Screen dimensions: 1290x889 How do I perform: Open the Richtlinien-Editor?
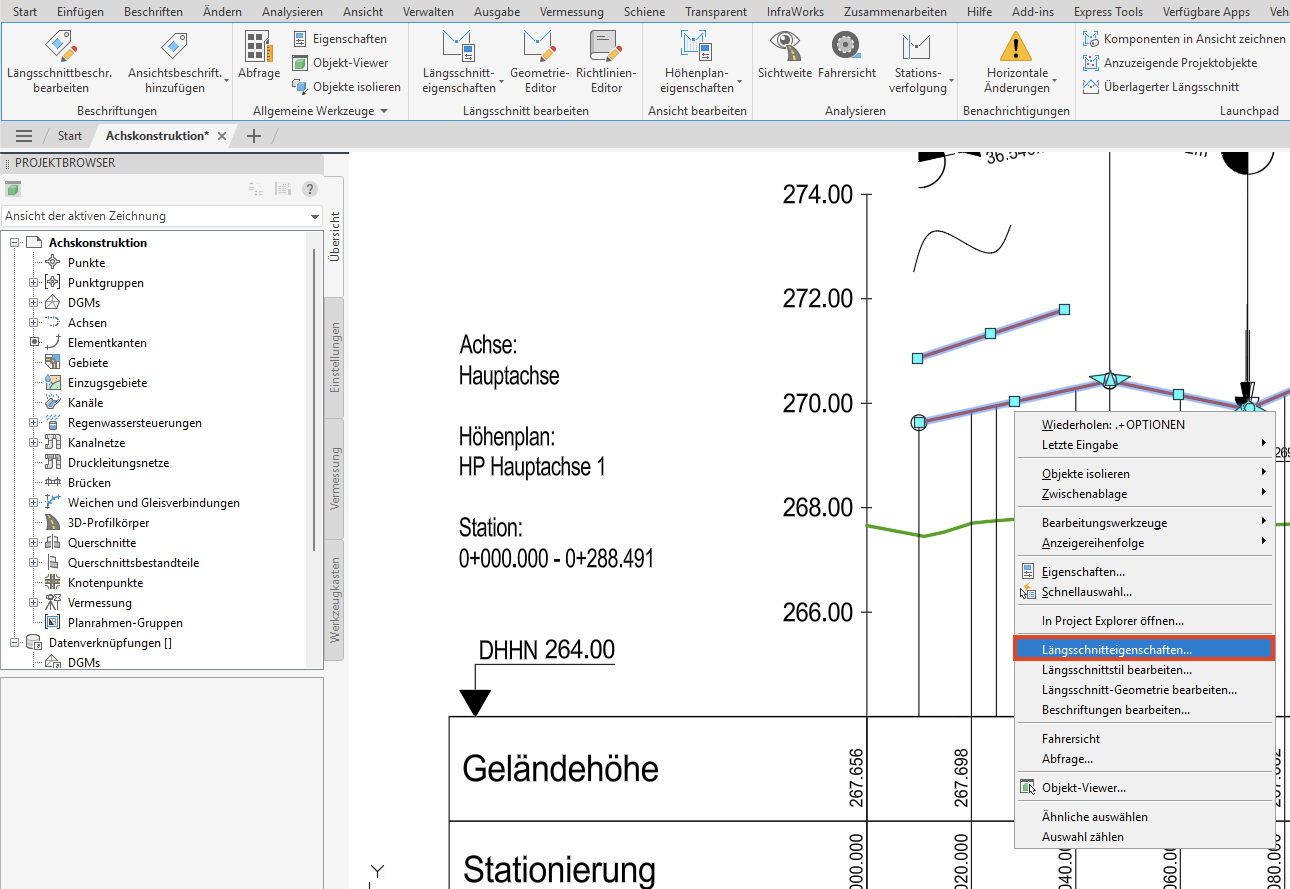(605, 62)
